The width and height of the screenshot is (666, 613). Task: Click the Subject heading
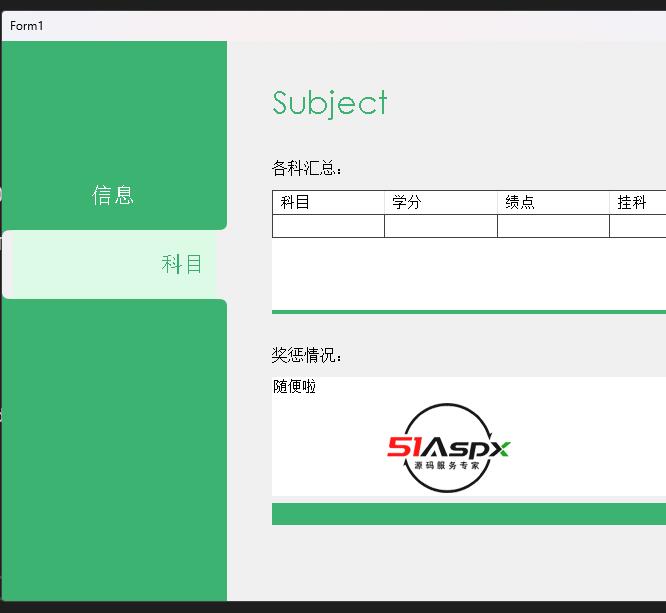click(x=330, y=103)
